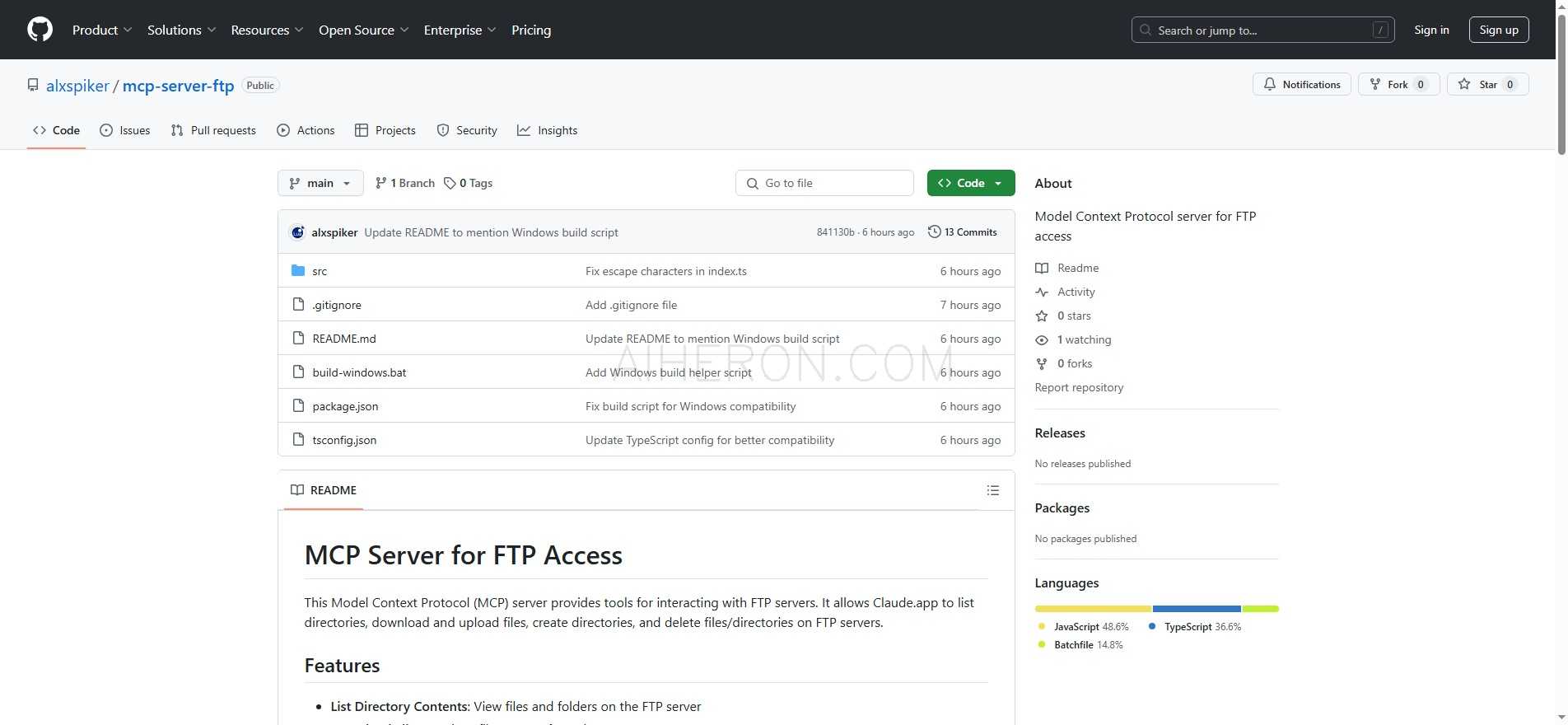The image size is (1568, 725).
Task: Click the TypeScript blue language bar segment
Action: (1197, 609)
